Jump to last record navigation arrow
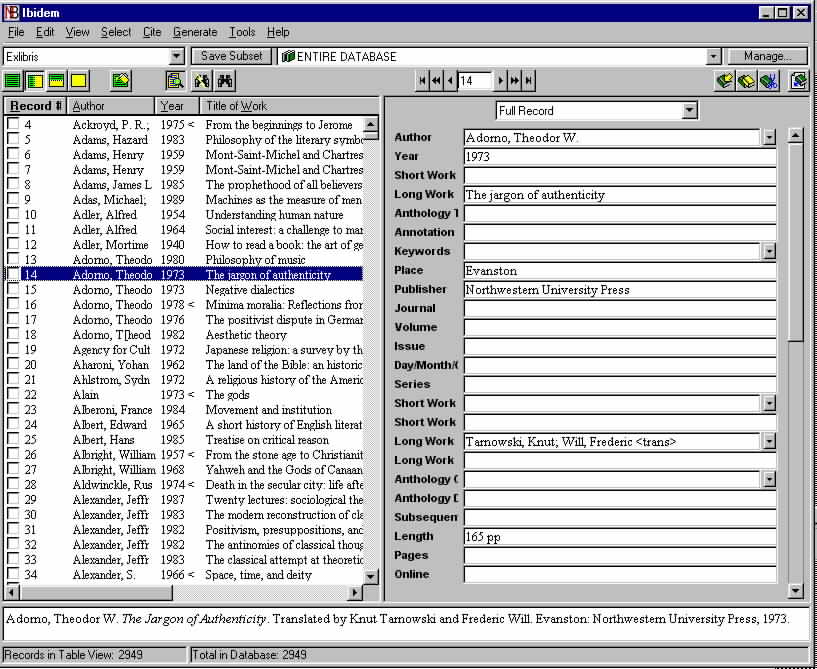The height and width of the screenshot is (669, 817). (x=529, y=81)
